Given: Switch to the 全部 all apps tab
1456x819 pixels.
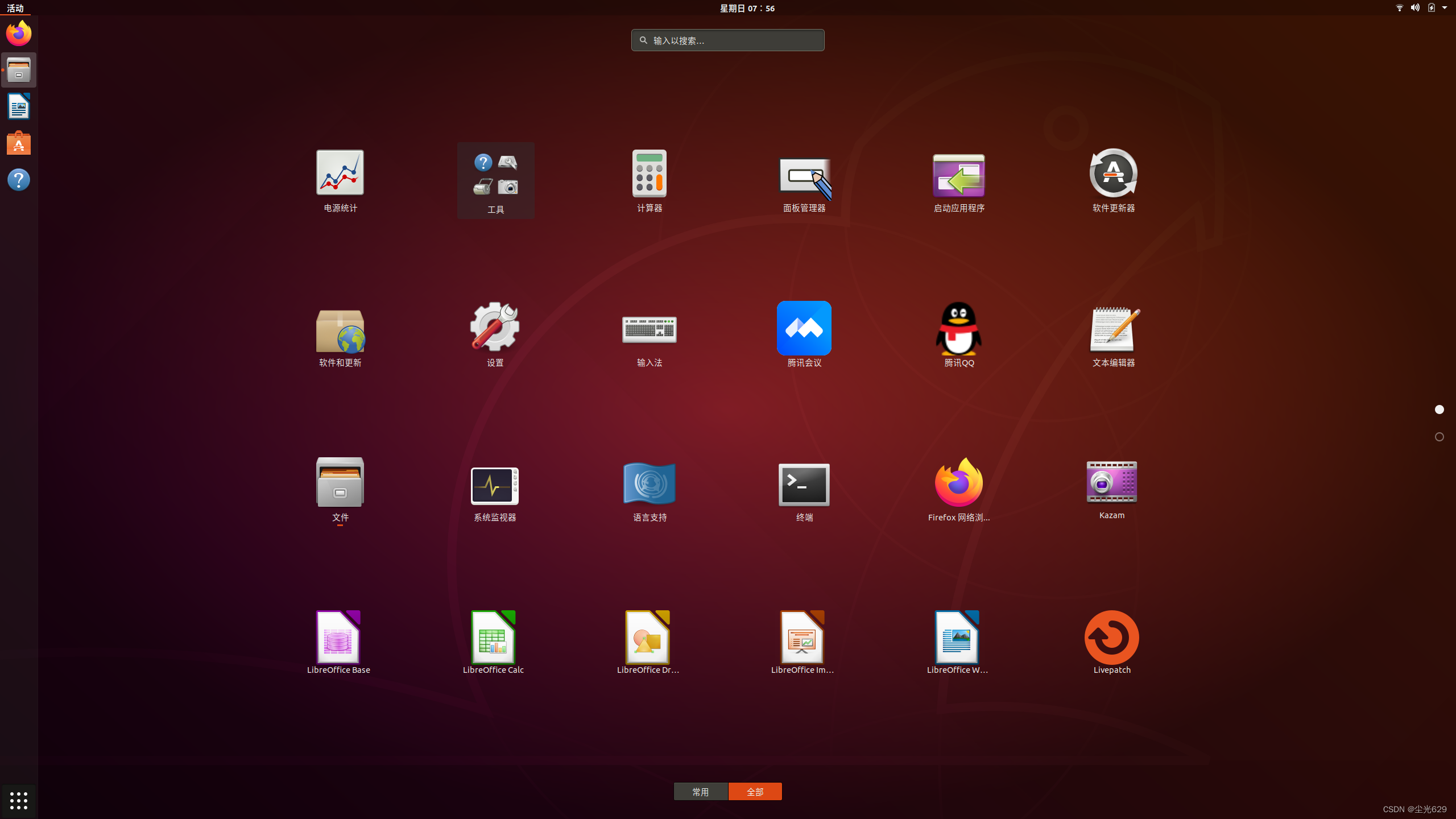Looking at the screenshot, I should coord(755,792).
